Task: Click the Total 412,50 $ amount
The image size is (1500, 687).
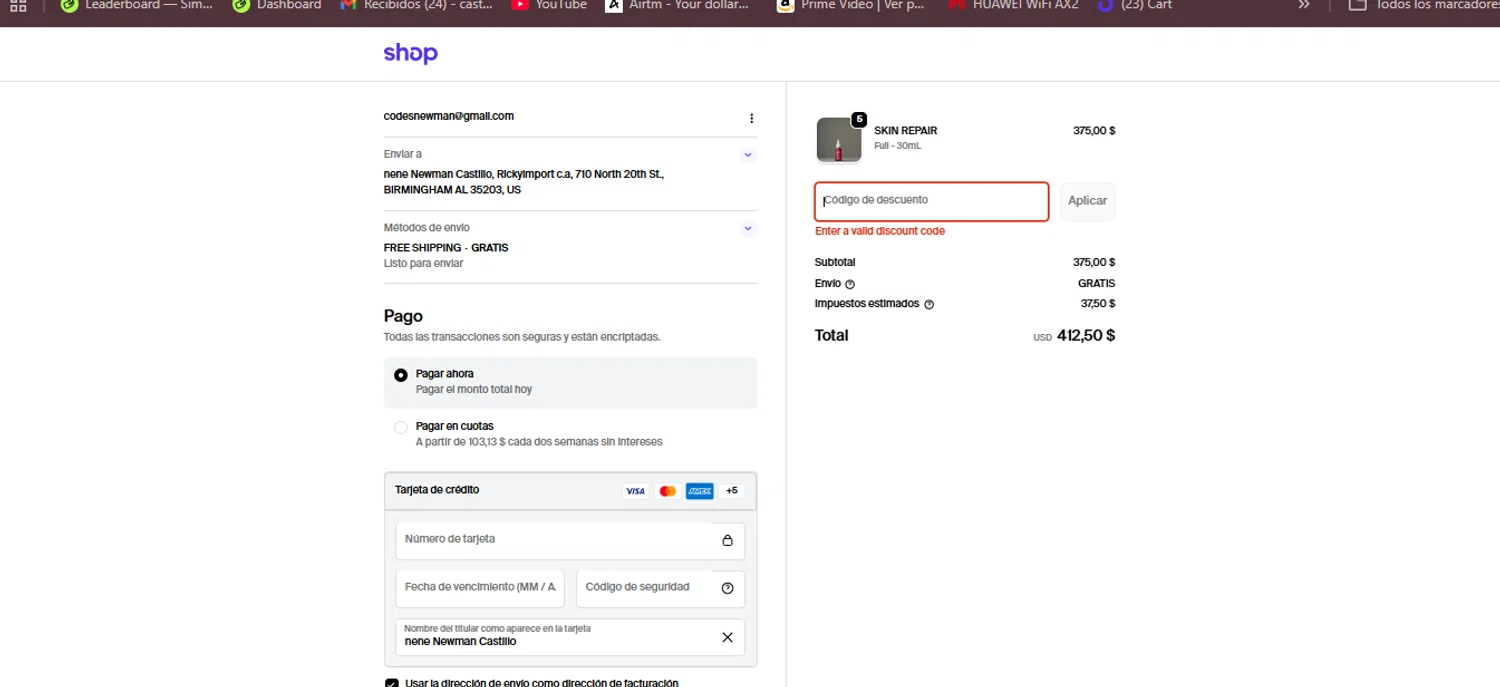Action: (1086, 336)
